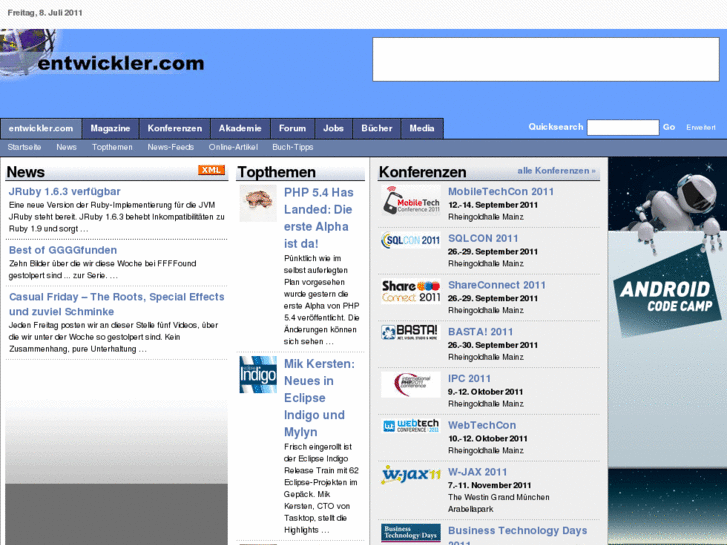Screen dimensions: 727x545
Task: Open the Business Technology Days text link
Action: coord(517,535)
